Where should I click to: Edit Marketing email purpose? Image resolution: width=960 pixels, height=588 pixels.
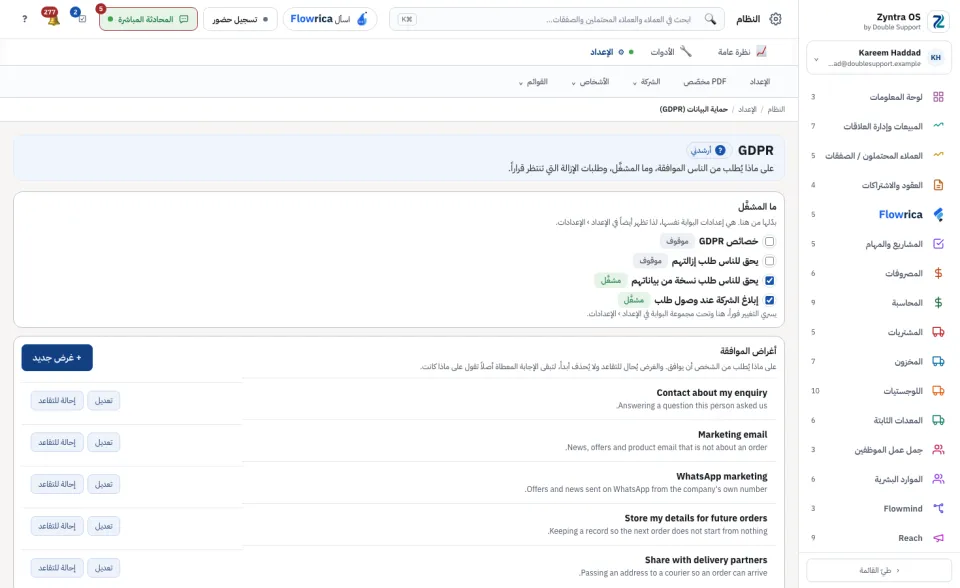(103, 442)
